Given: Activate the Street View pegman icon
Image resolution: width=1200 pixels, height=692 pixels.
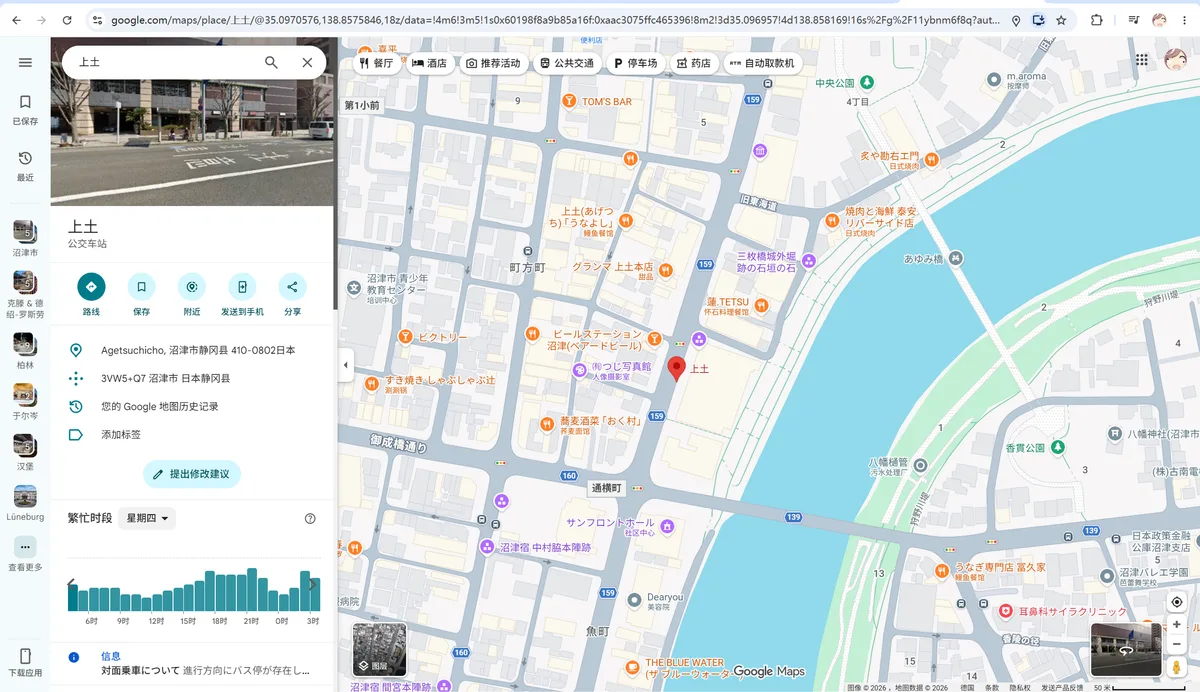Looking at the screenshot, I should (x=1177, y=667).
